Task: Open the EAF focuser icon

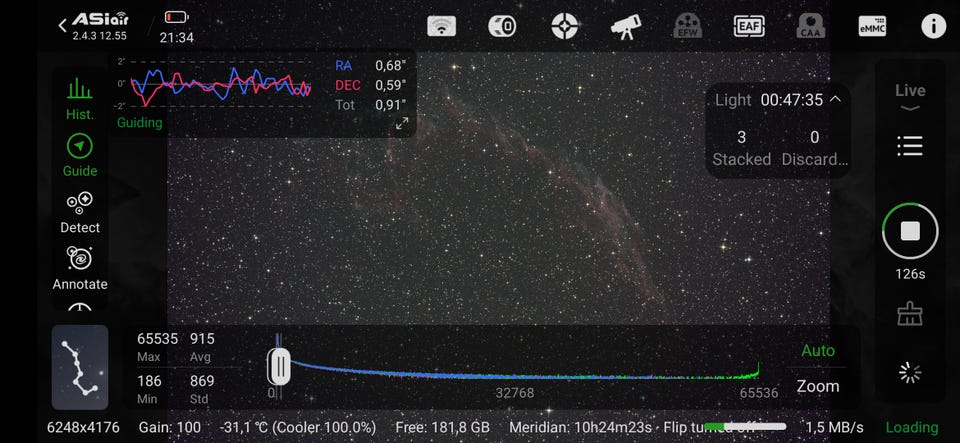Action: (x=749, y=26)
